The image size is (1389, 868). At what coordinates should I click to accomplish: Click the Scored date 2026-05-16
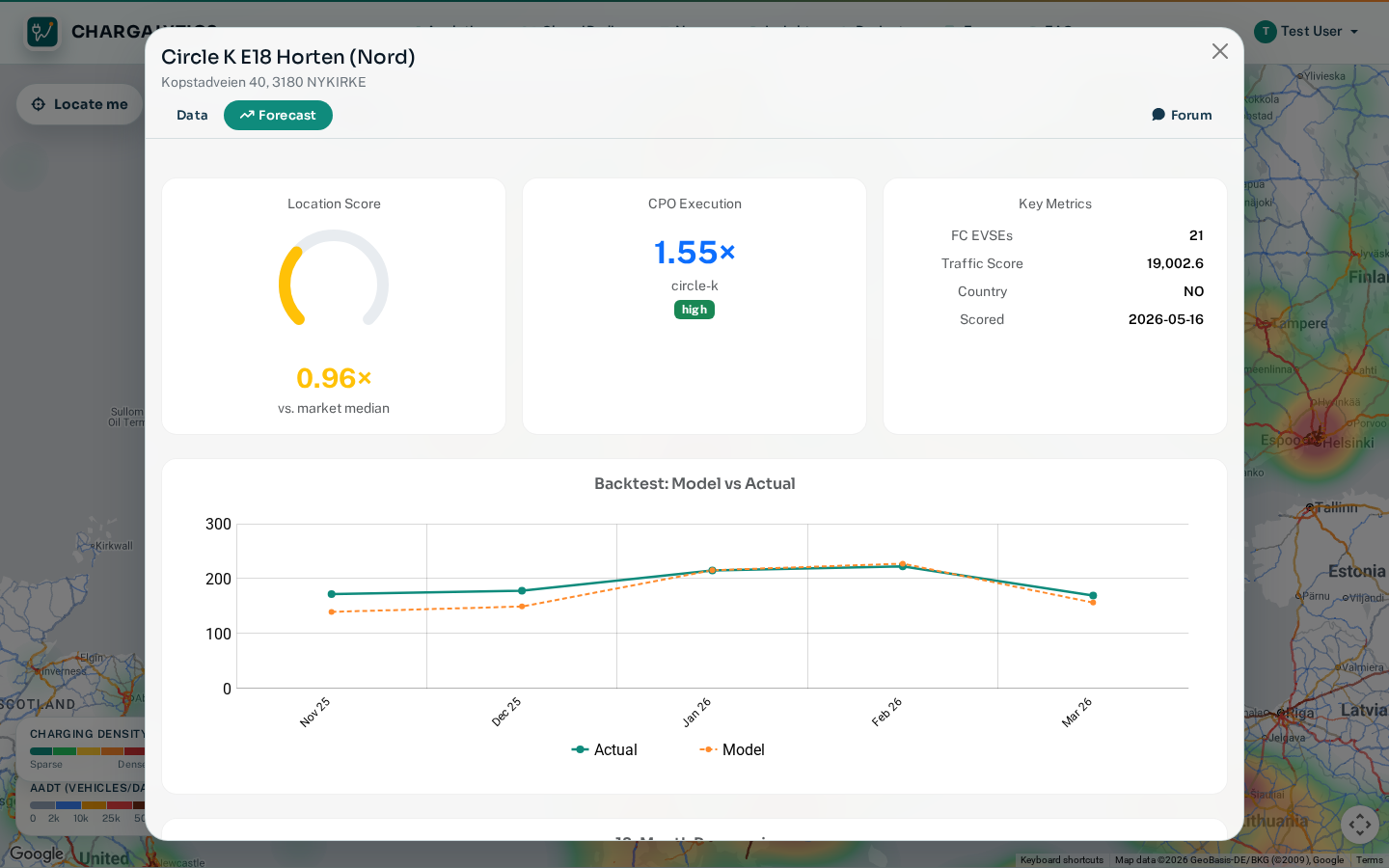(1166, 319)
